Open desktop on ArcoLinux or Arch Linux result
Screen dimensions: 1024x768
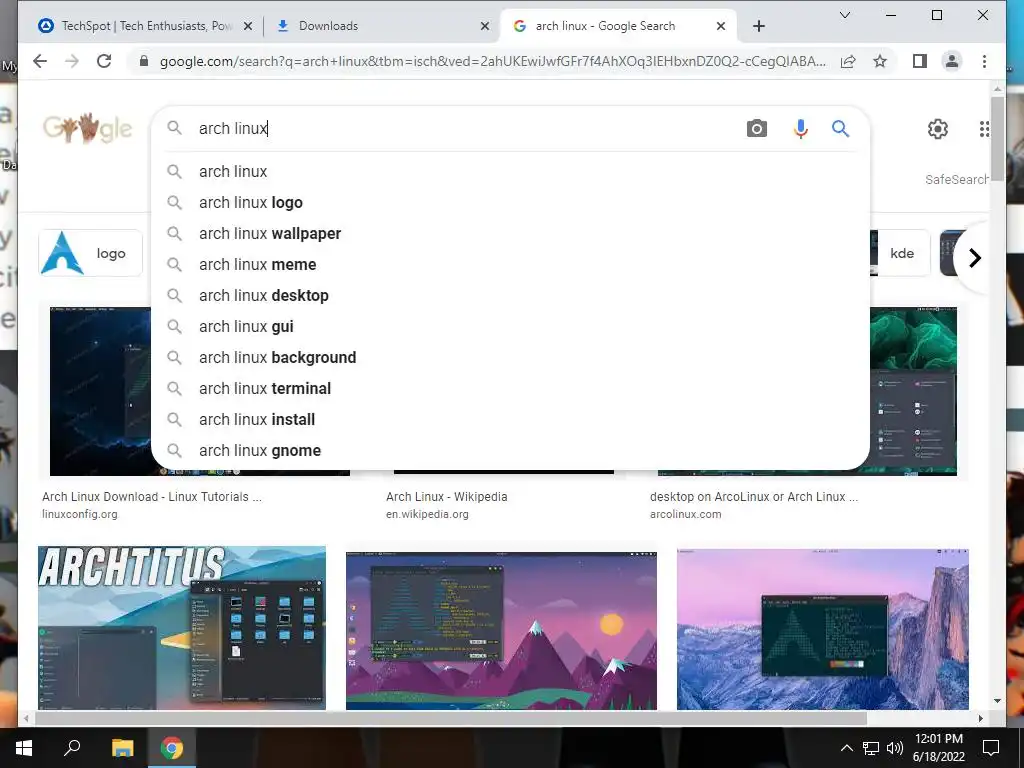pyautogui.click(x=754, y=497)
